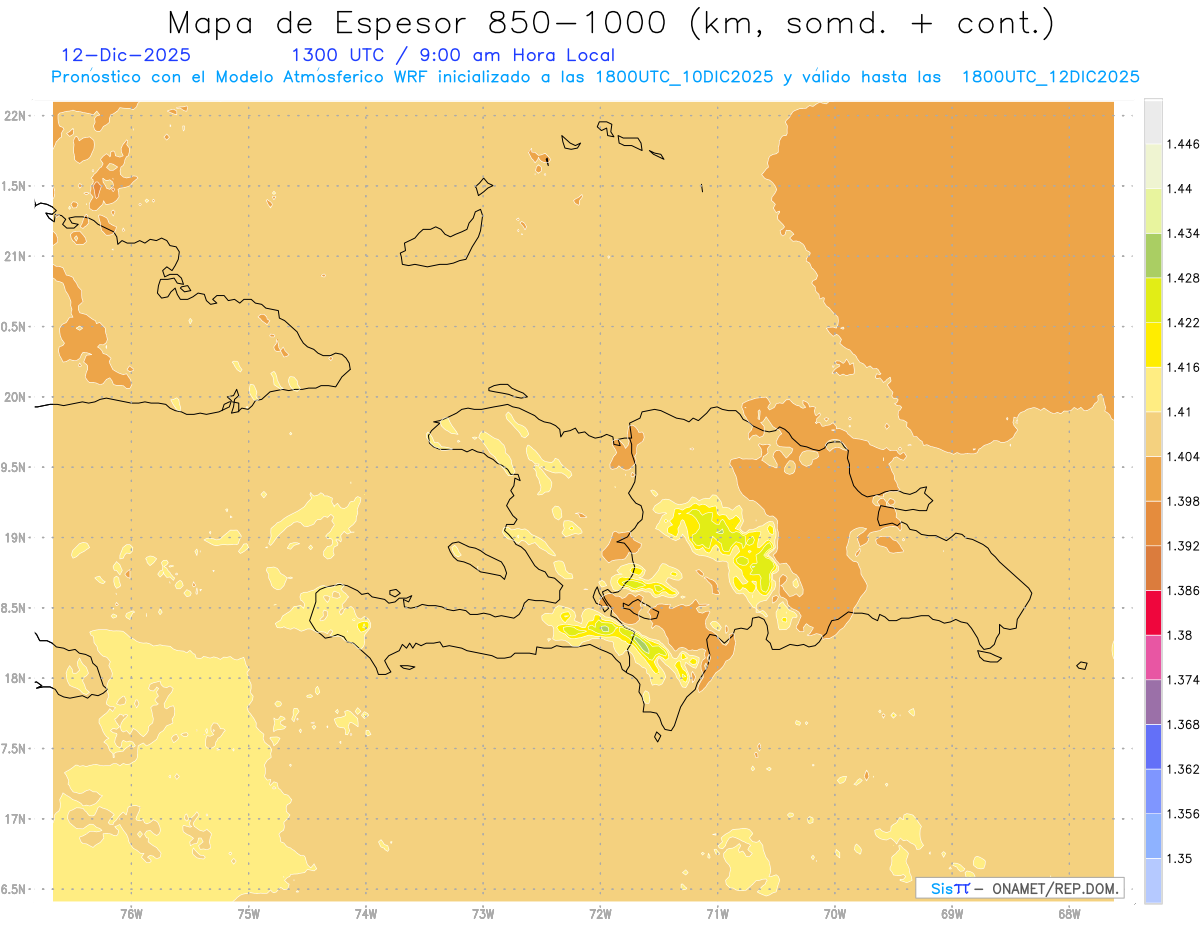Click the '1.356' colorbar value
The width and height of the screenshot is (1200, 927).
[1183, 814]
